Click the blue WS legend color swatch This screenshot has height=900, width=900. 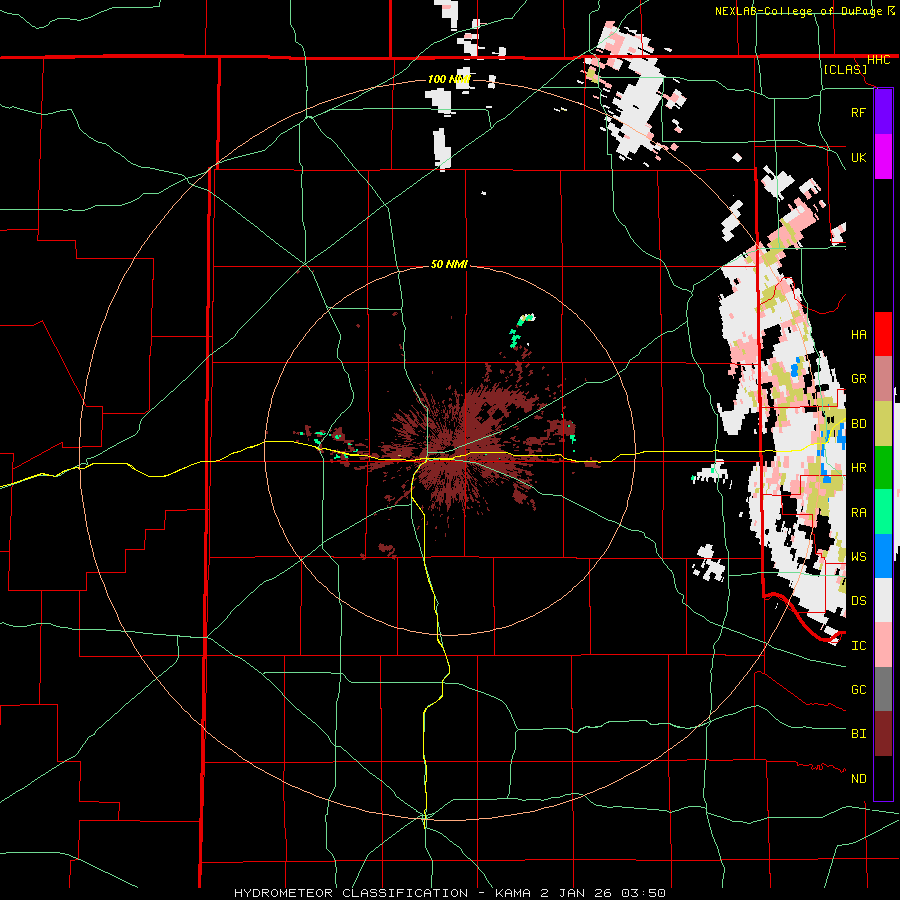883,556
